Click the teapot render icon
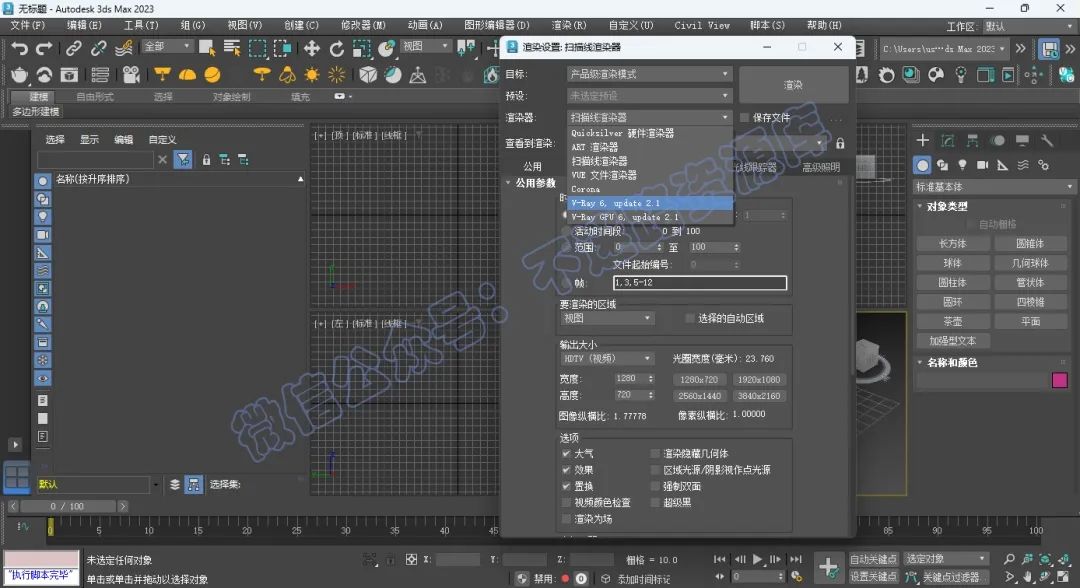 (20, 74)
